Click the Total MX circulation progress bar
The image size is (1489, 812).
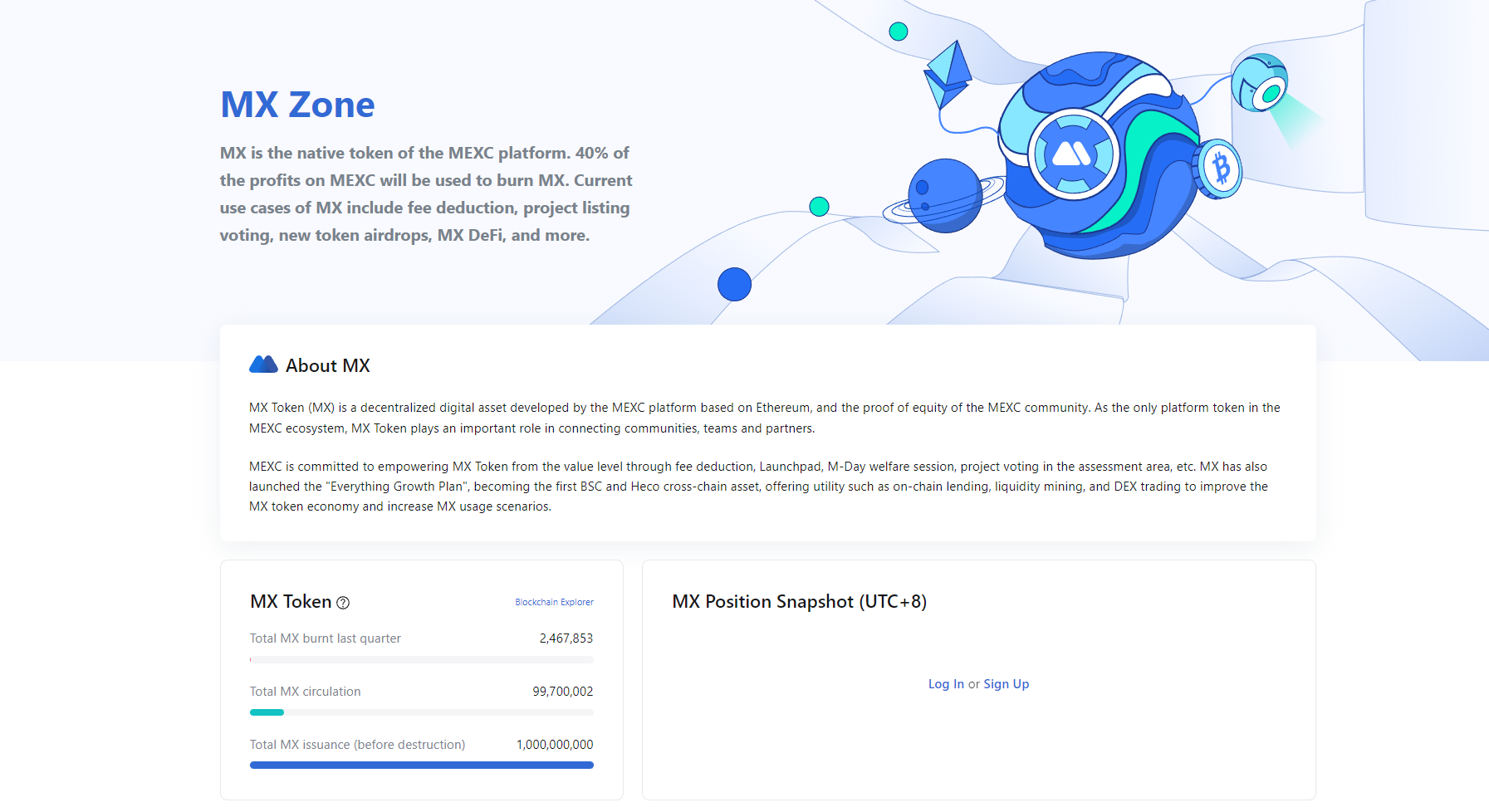(x=421, y=712)
